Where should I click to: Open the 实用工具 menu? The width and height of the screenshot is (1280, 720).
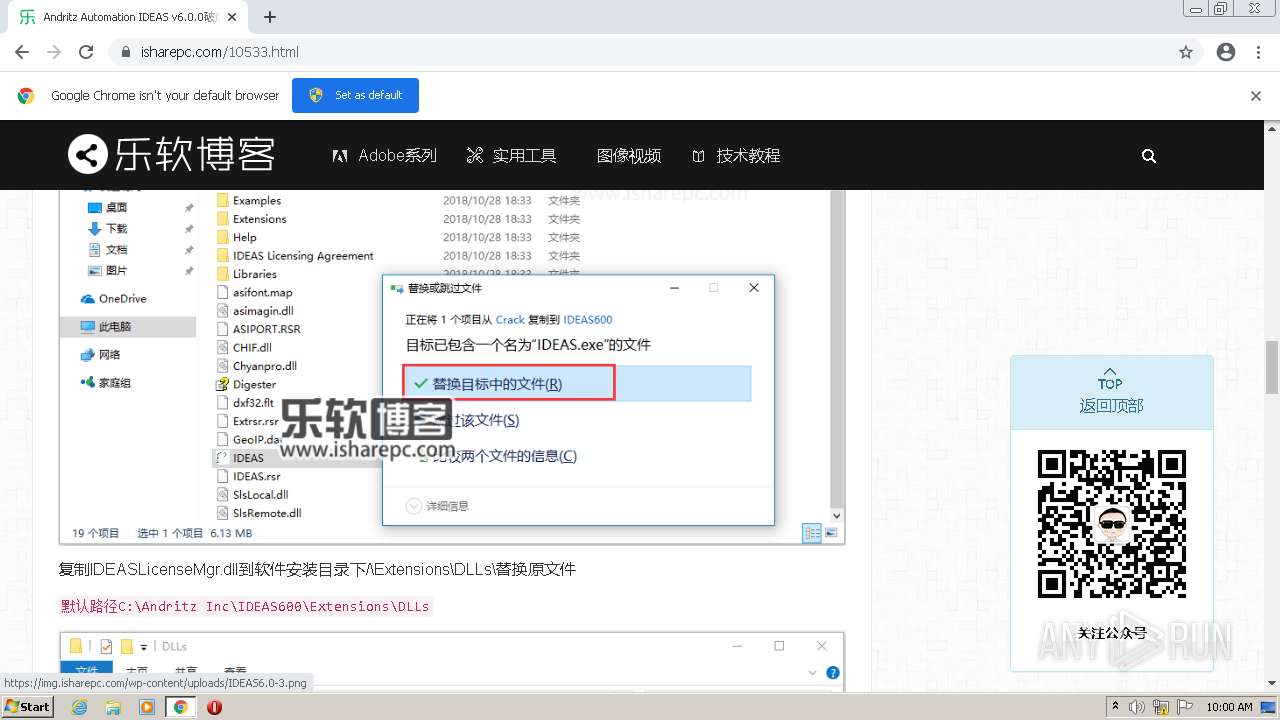coord(511,155)
